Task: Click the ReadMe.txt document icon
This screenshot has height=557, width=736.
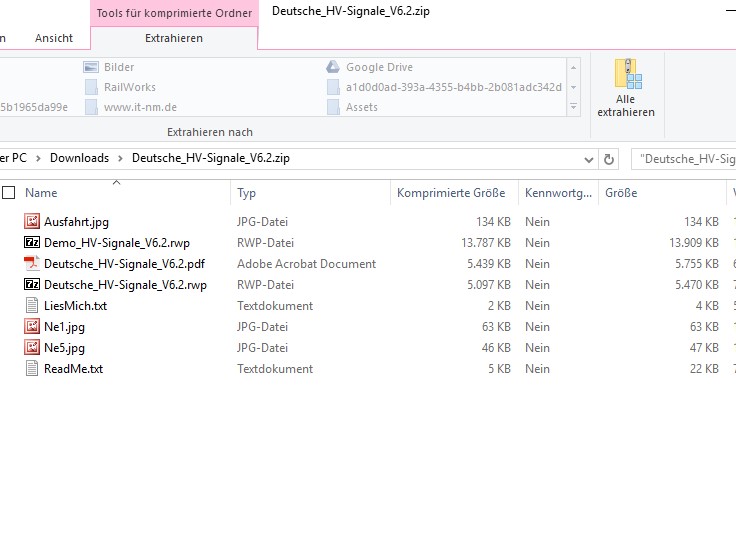Action: point(32,368)
